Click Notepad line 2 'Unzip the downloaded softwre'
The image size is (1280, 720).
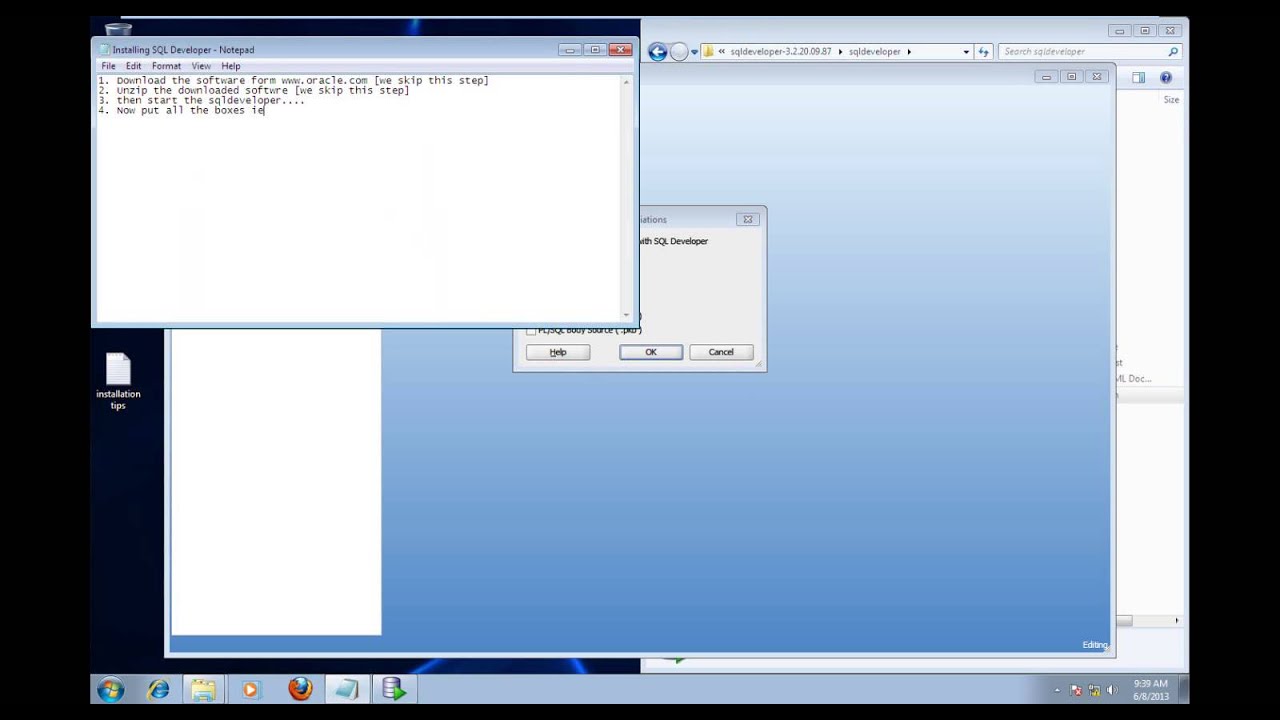pos(202,90)
